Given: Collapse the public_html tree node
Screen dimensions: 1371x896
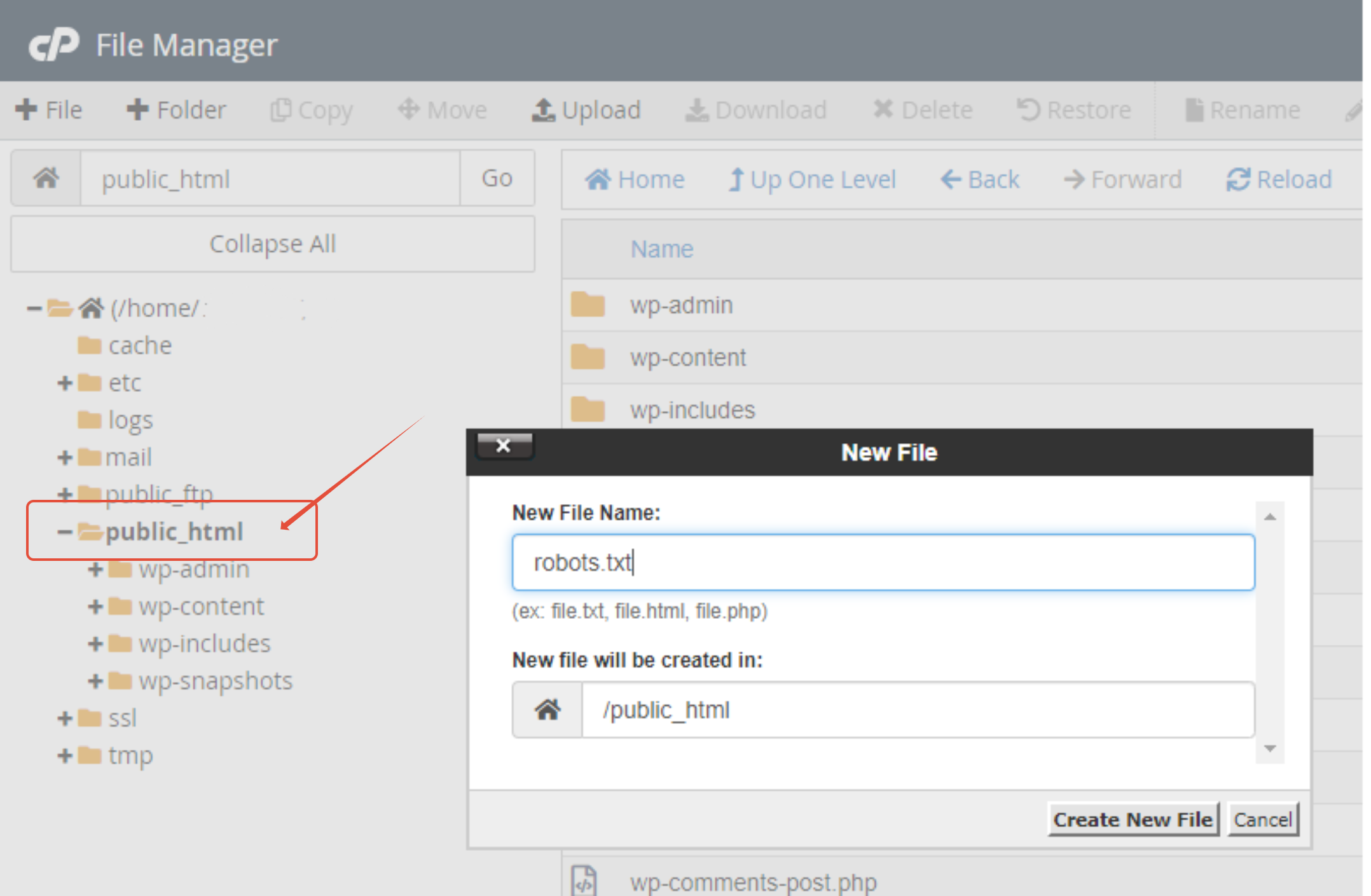Looking at the screenshot, I should click(x=64, y=532).
